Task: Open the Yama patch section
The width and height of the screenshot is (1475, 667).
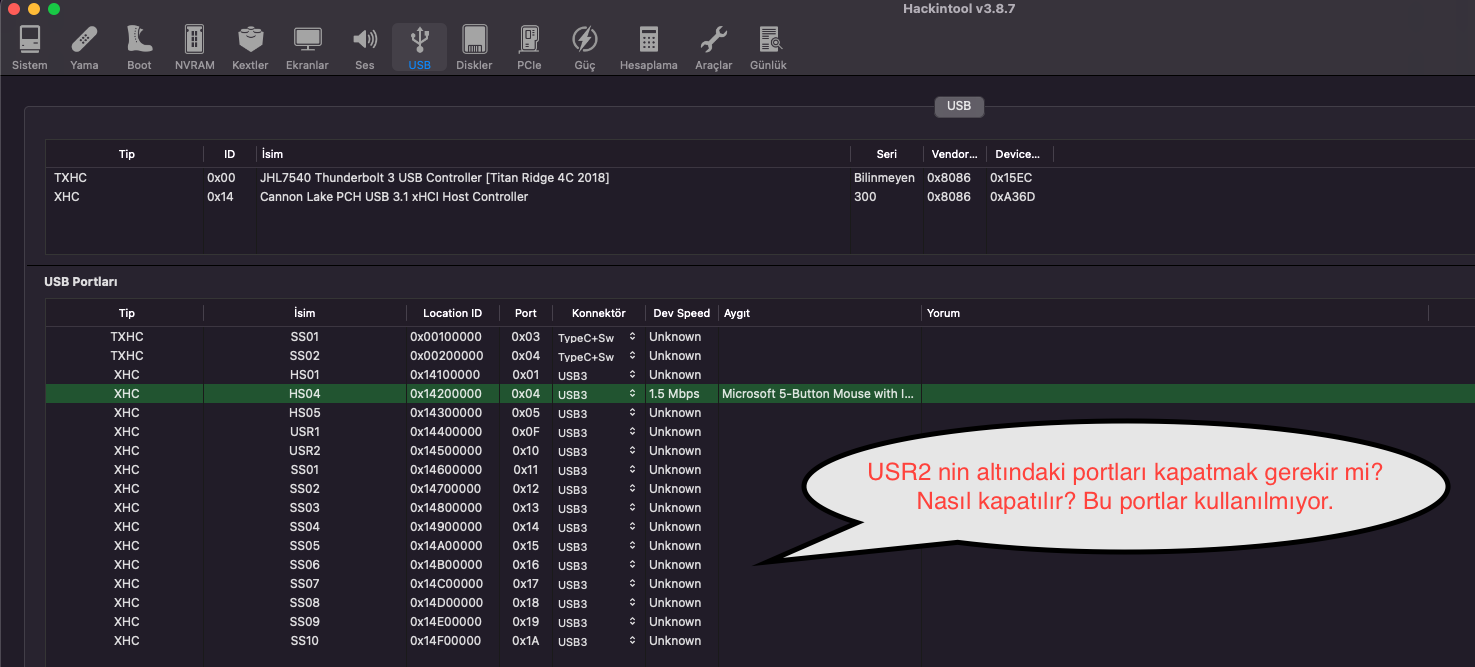Action: (x=84, y=47)
